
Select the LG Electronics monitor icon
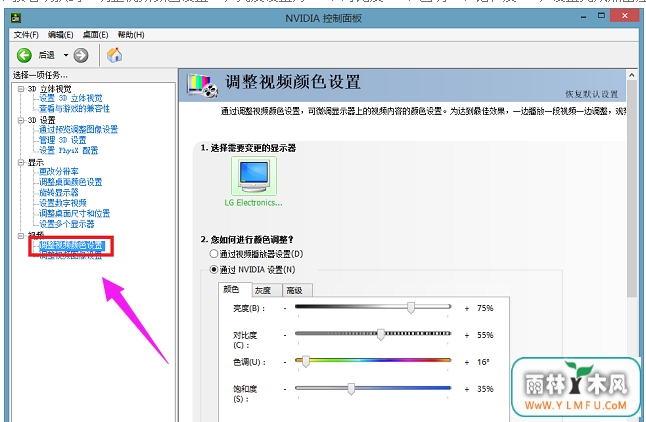[x=254, y=176]
